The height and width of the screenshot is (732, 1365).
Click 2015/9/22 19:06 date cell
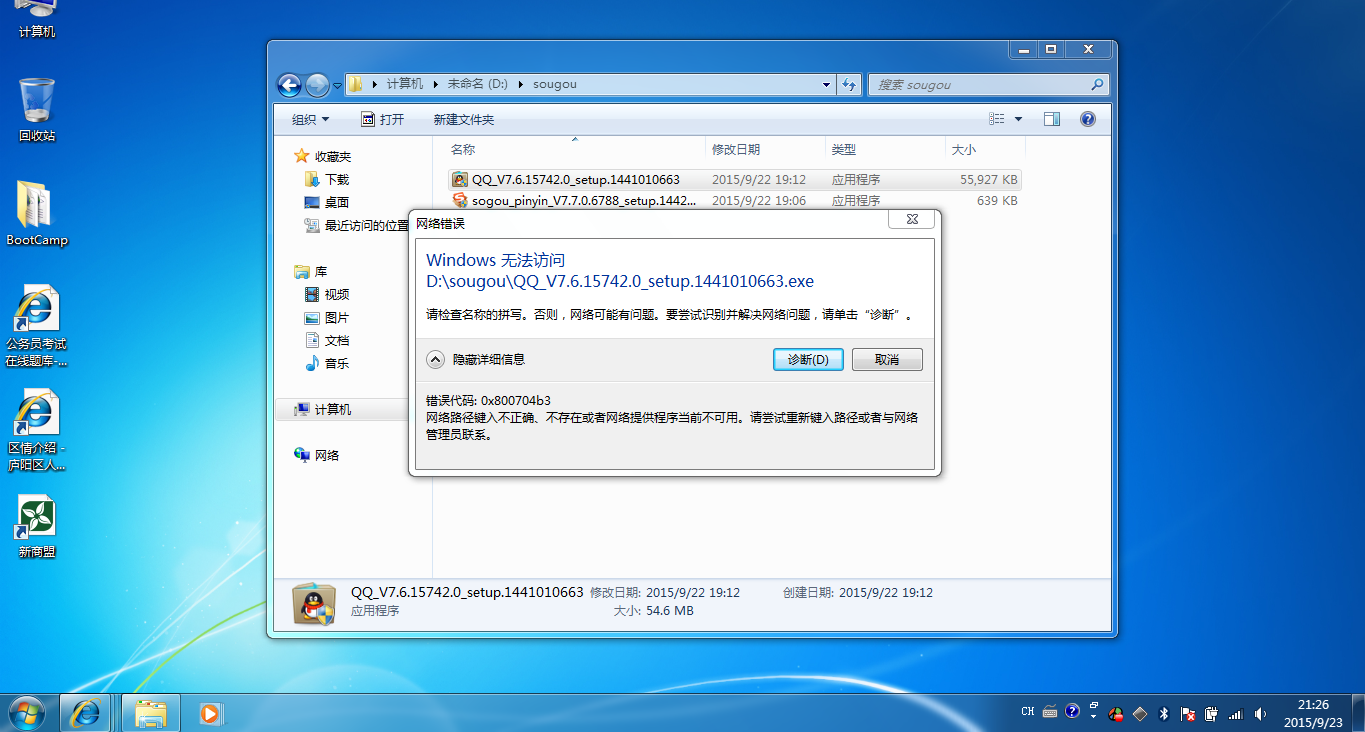759,201
